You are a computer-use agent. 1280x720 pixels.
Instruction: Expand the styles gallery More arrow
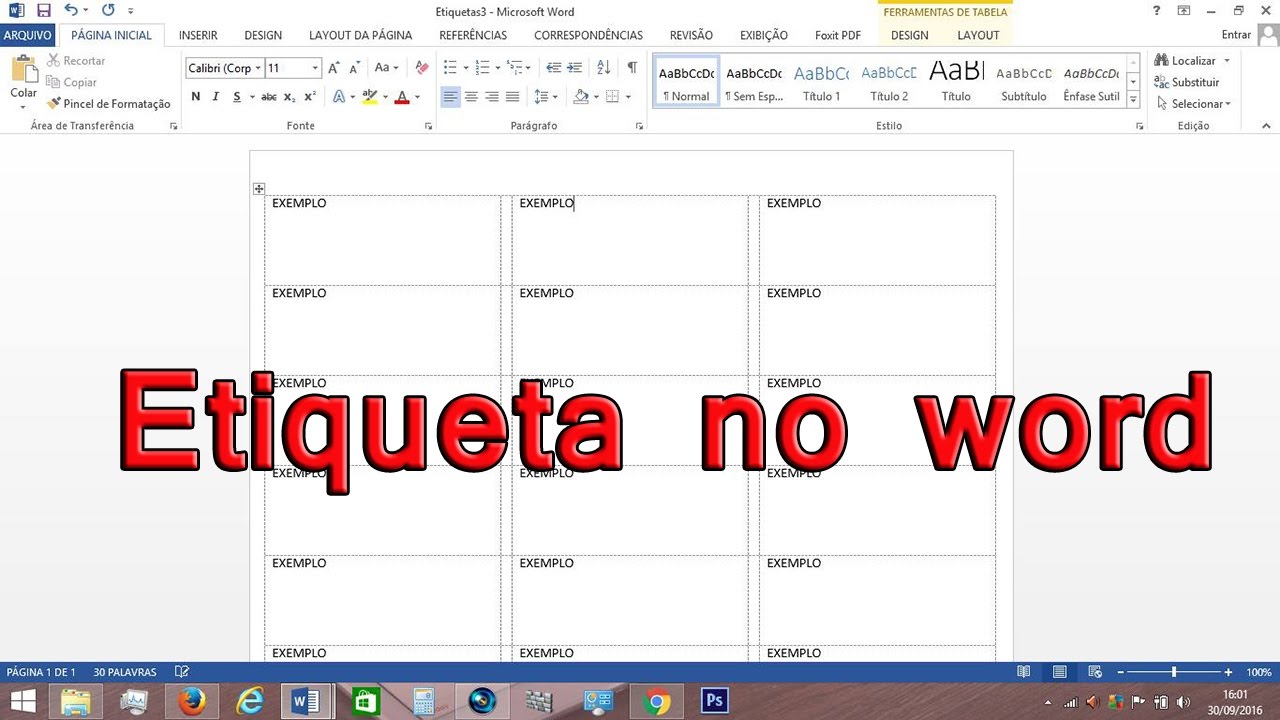point(1133,99)
